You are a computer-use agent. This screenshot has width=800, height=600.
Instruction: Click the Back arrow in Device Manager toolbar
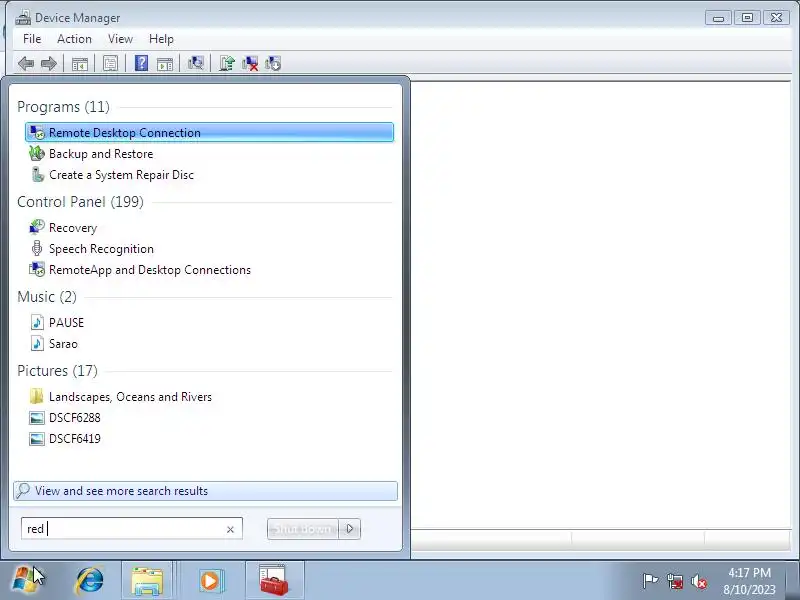26,64
